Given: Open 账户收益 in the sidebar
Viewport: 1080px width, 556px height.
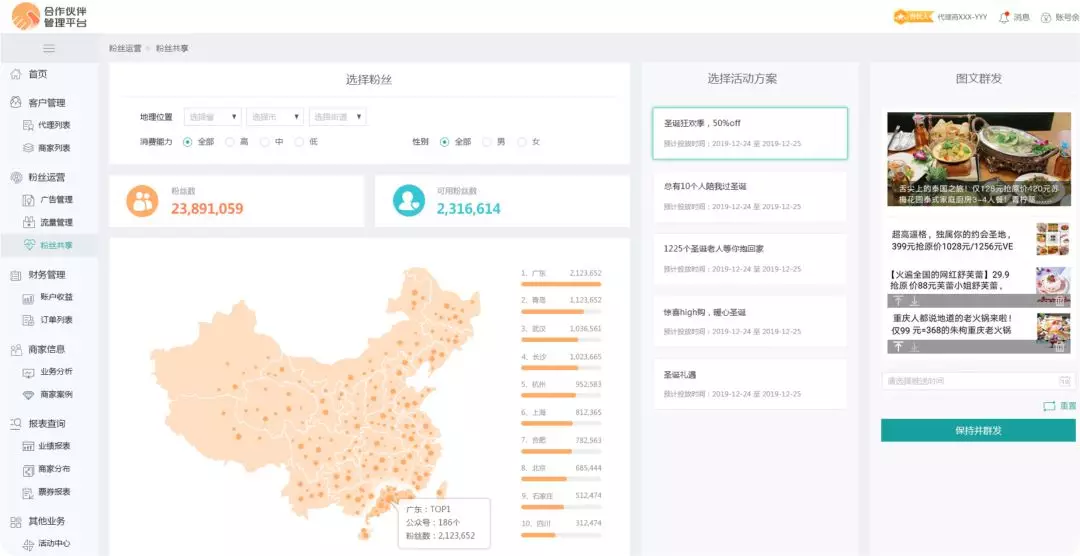Looking at the screenshot, I should 48,298.
